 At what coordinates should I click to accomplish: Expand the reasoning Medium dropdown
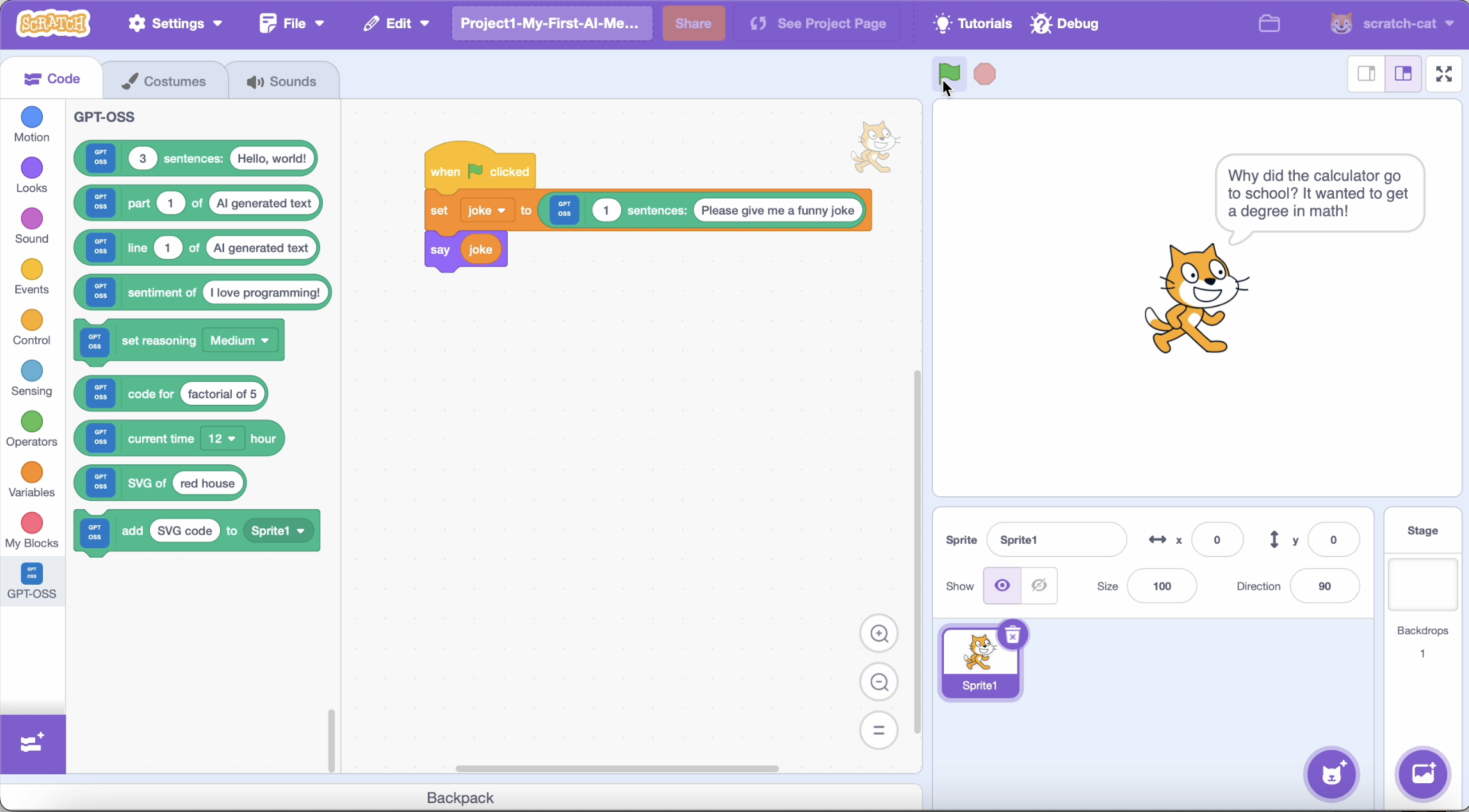coord(241,340)
